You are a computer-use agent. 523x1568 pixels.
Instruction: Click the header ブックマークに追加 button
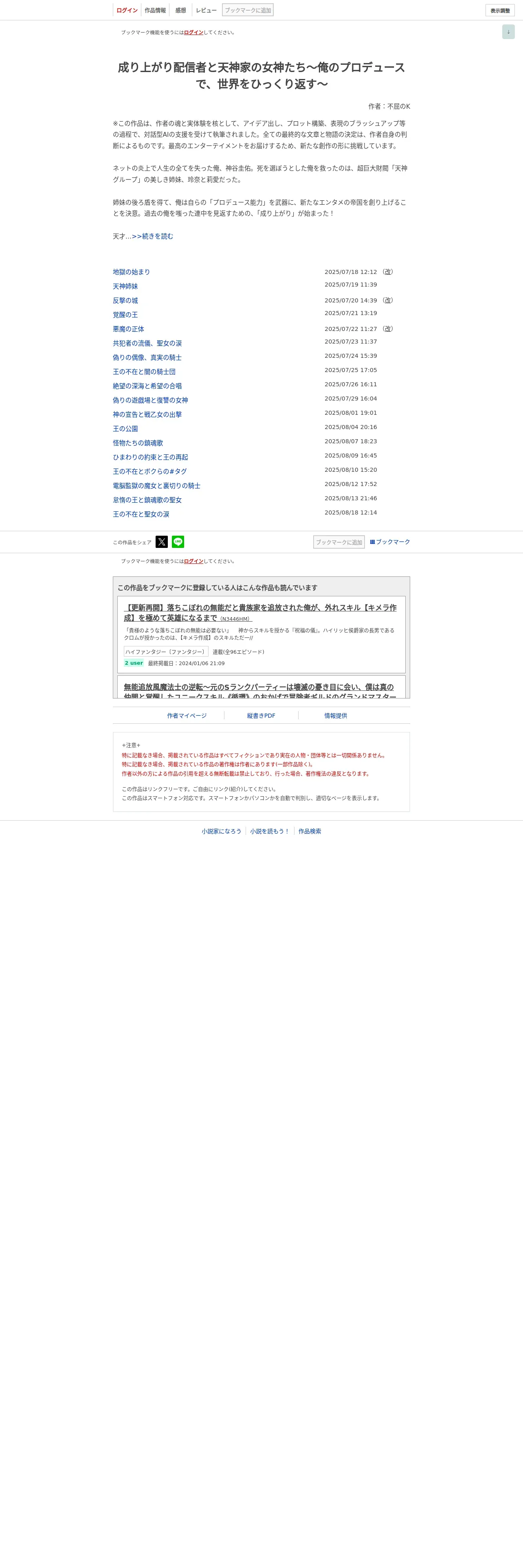point(248,10)
